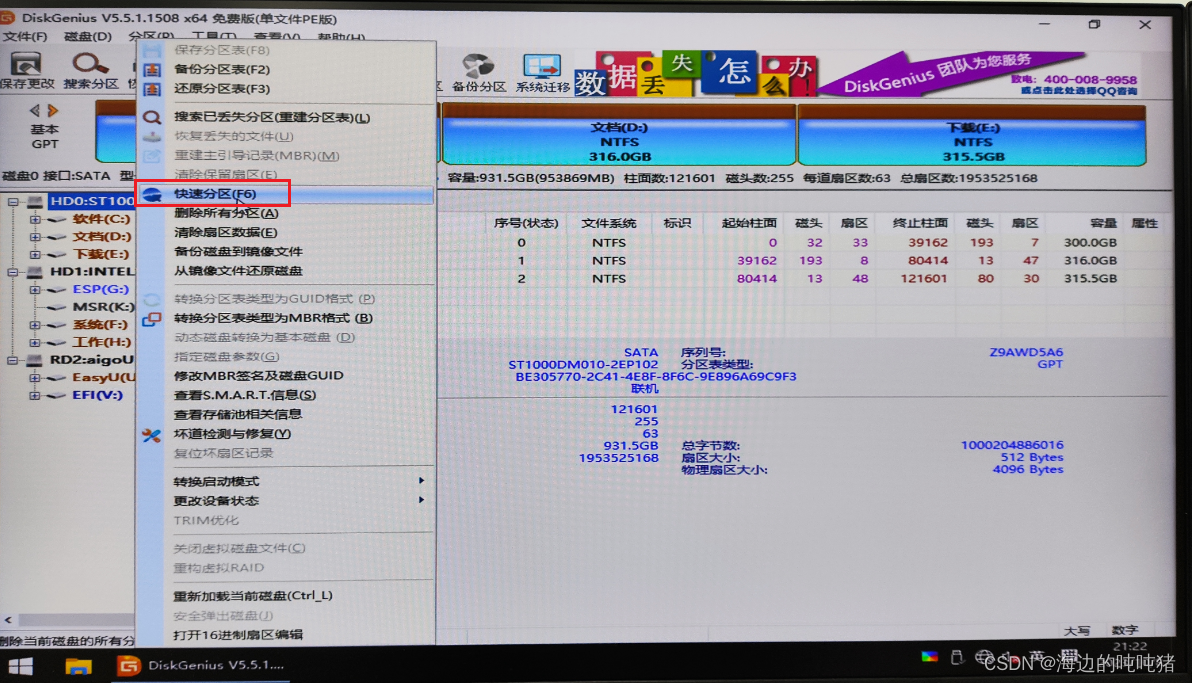Open the 磁盘(D) menu in menu bar

87,37
